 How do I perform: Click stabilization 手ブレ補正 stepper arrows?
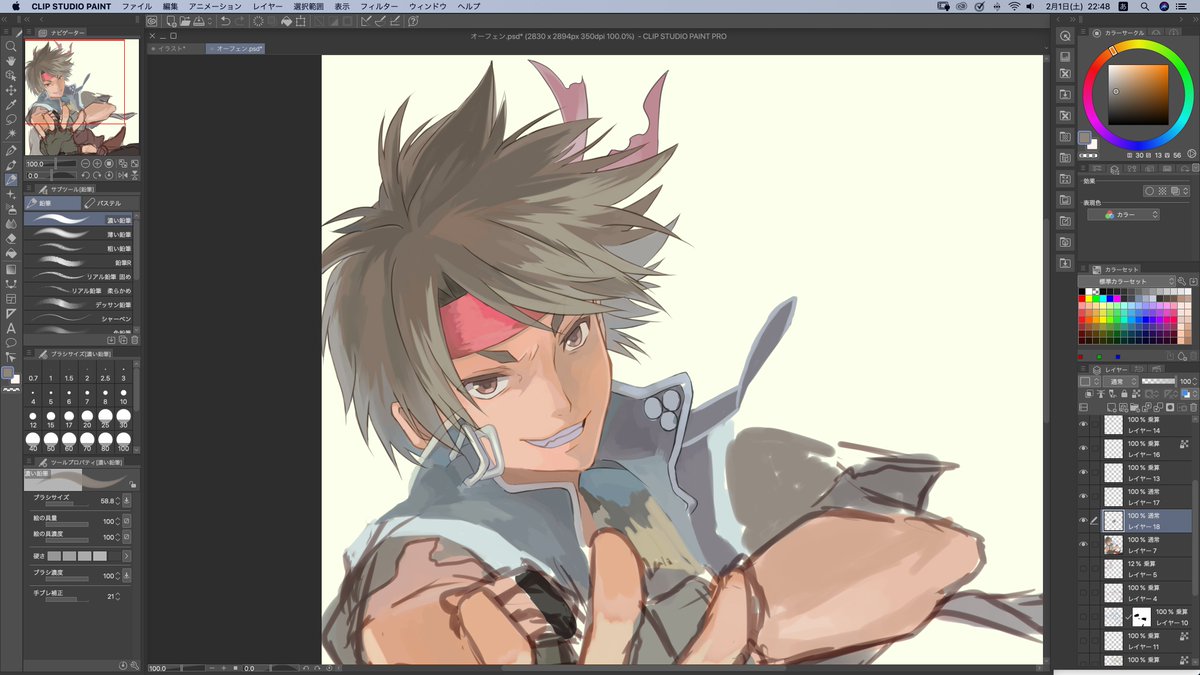117,596
